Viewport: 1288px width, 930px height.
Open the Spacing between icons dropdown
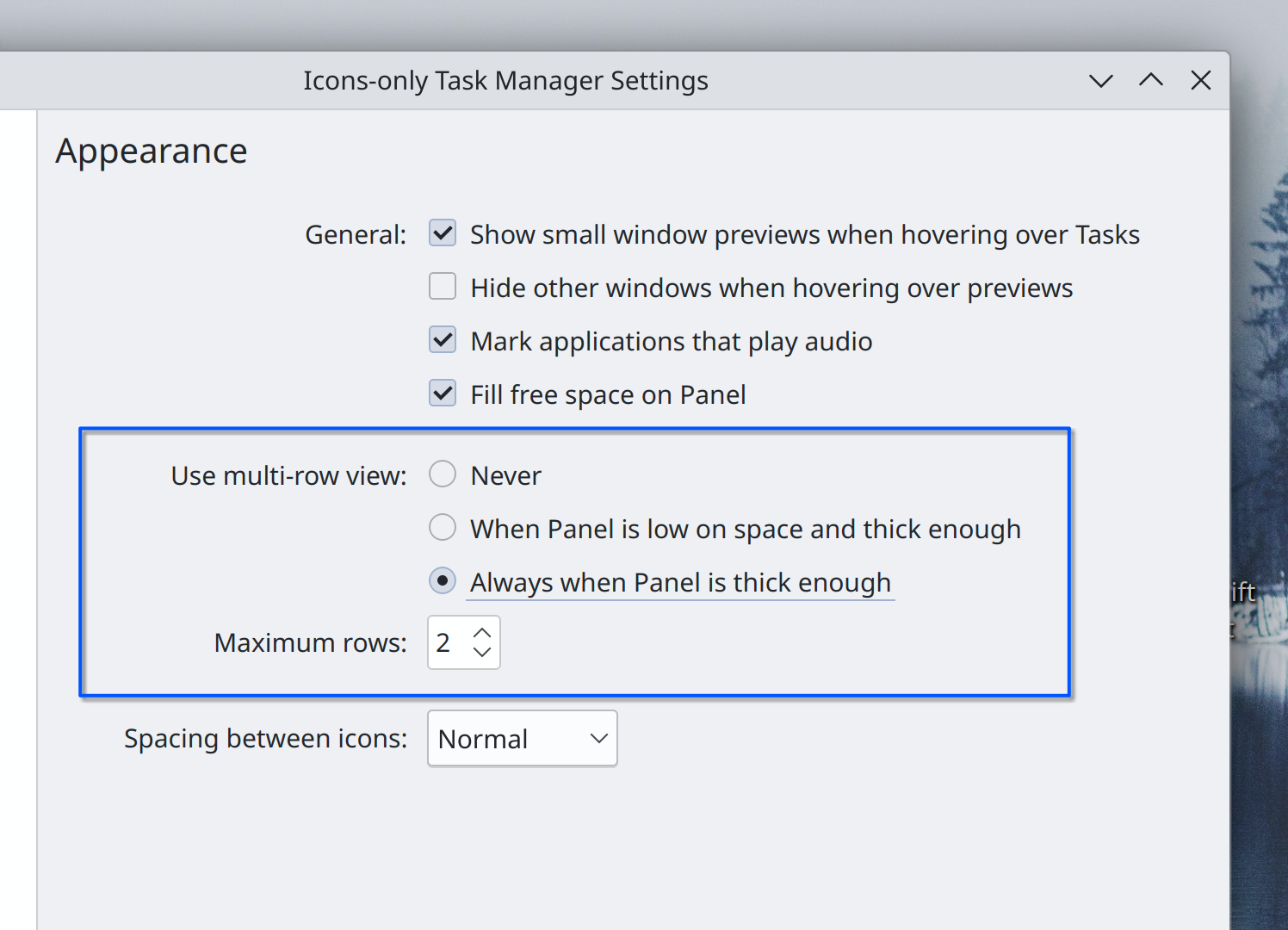(x=522, y=739)
